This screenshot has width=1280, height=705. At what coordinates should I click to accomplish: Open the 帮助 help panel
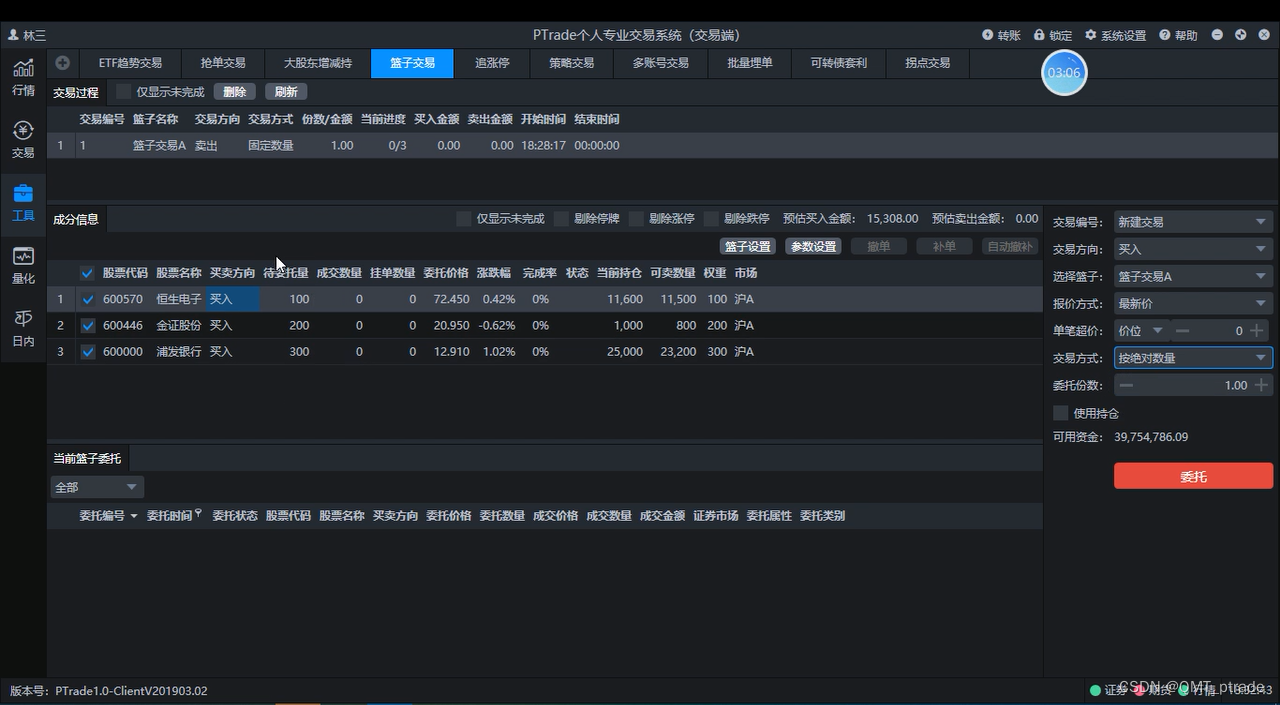pyautogui.click(x=1177, y=34)
